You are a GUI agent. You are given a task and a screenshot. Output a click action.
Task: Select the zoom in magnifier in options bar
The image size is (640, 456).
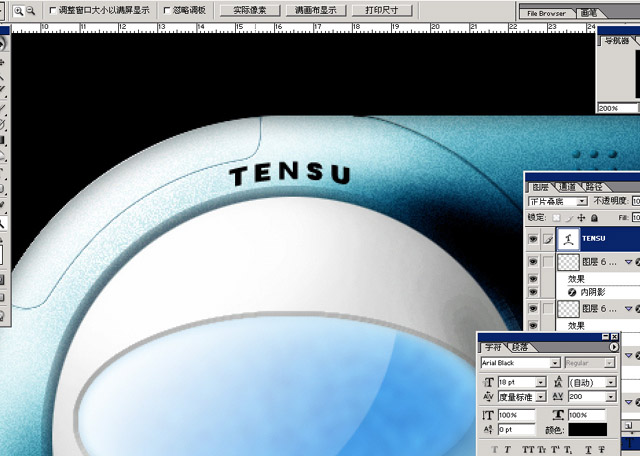[x=18, y=11]
